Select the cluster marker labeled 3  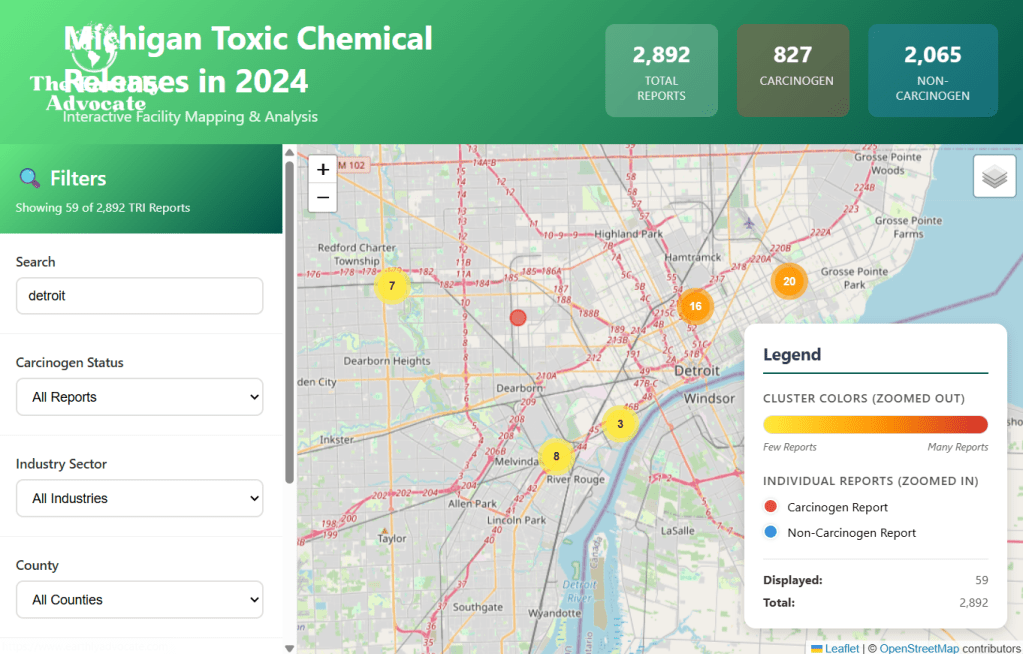pos(620,424)
